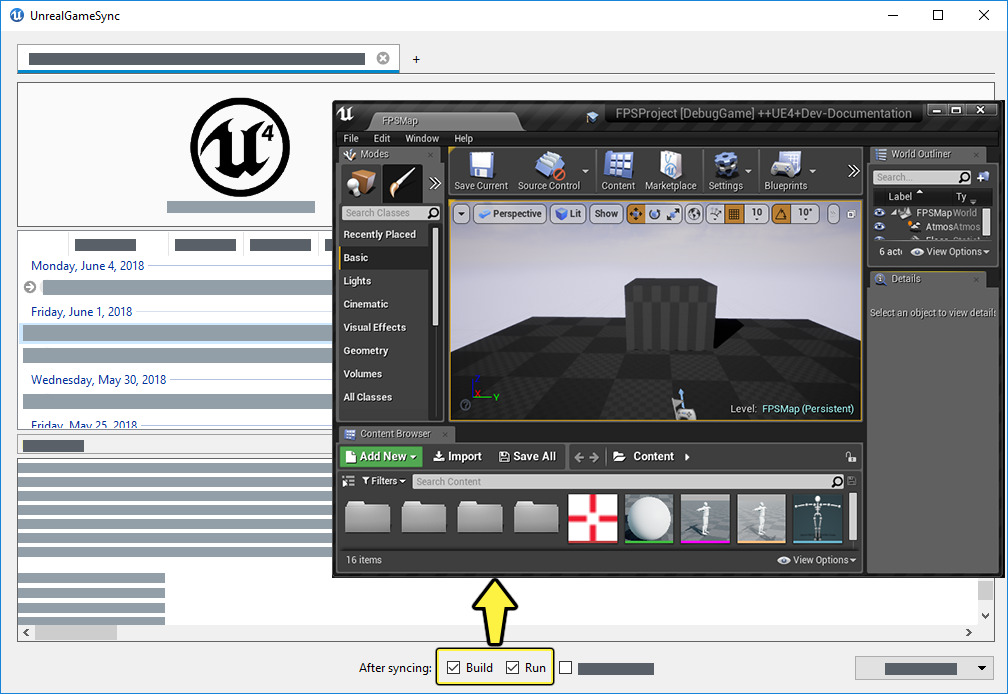Open the Perspective viewport dropdown
Image resolution: width=1008 pixels, height=694 pixels.
[512, 213]
